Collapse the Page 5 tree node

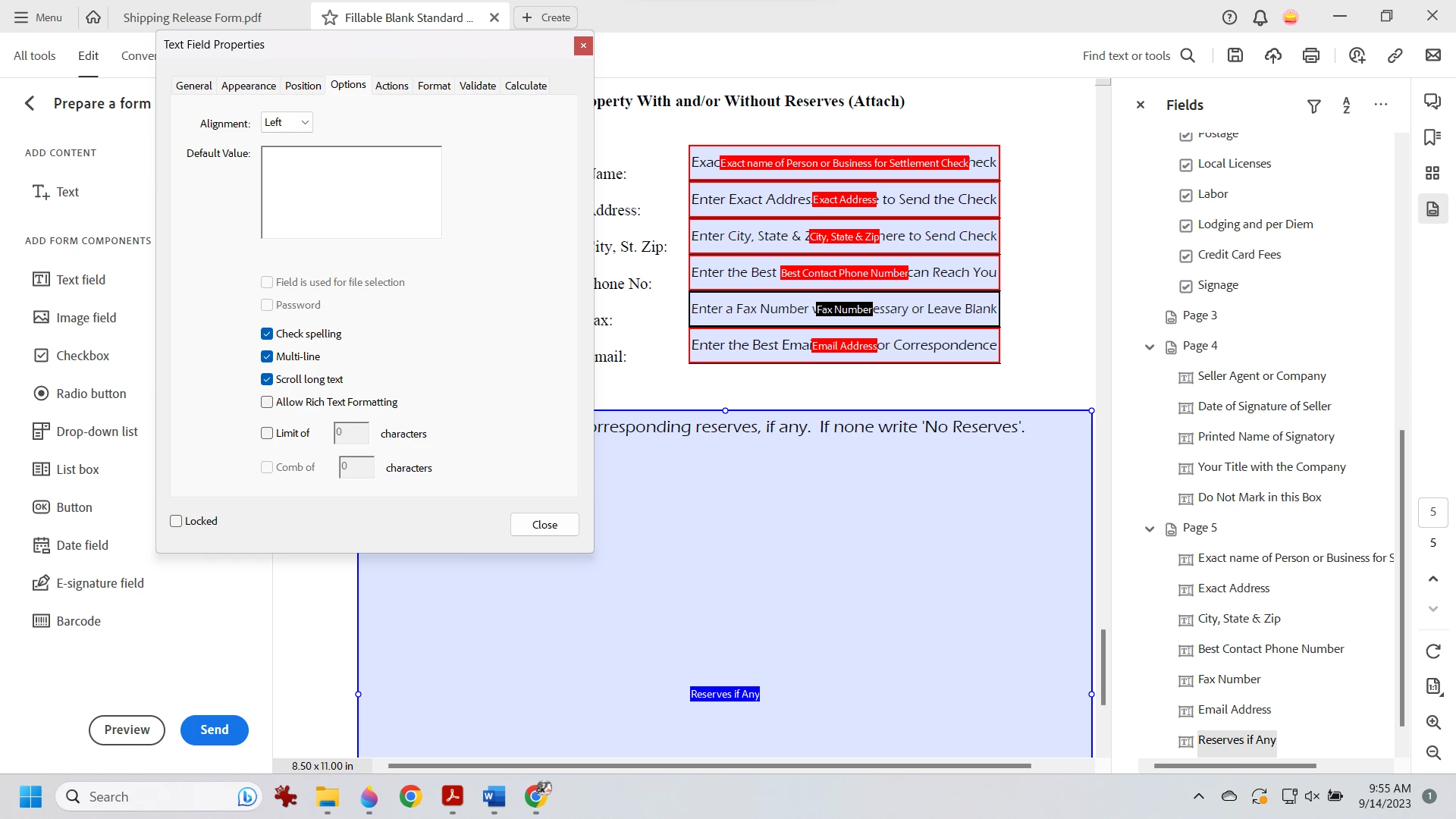coord(1150,529)
